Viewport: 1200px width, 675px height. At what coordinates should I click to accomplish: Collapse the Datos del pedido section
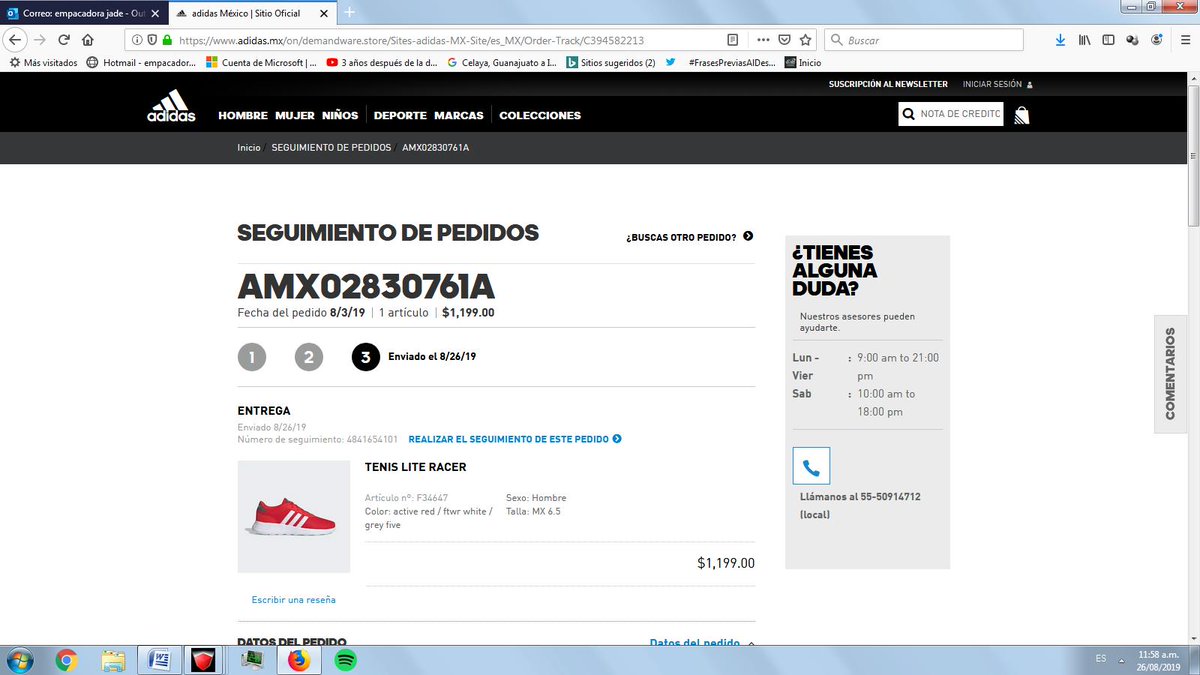tap(702, 643)
